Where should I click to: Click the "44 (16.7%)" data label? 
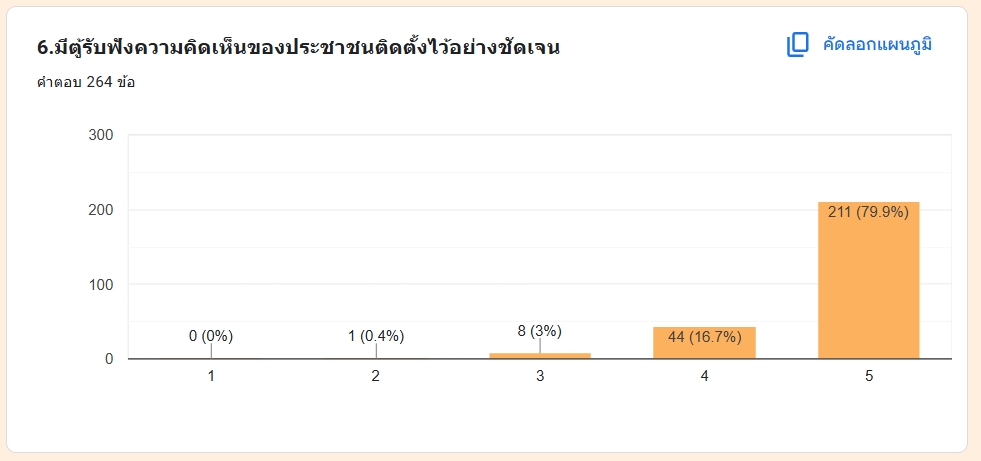704,337
